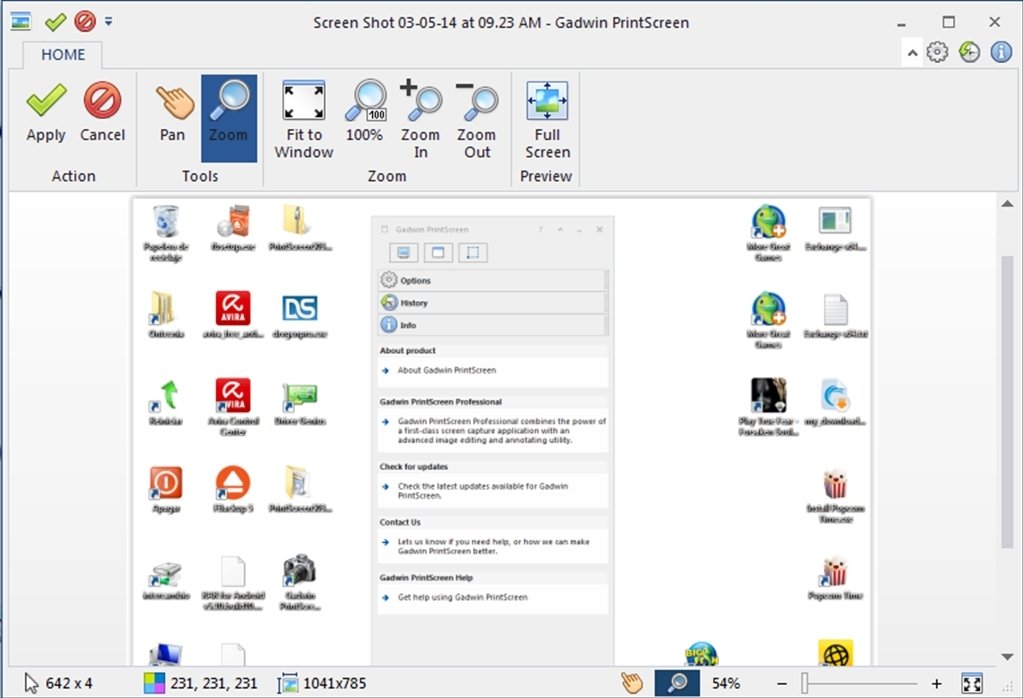
Task: Click the '231, 231, 231' color value
Action: point(214,684)
